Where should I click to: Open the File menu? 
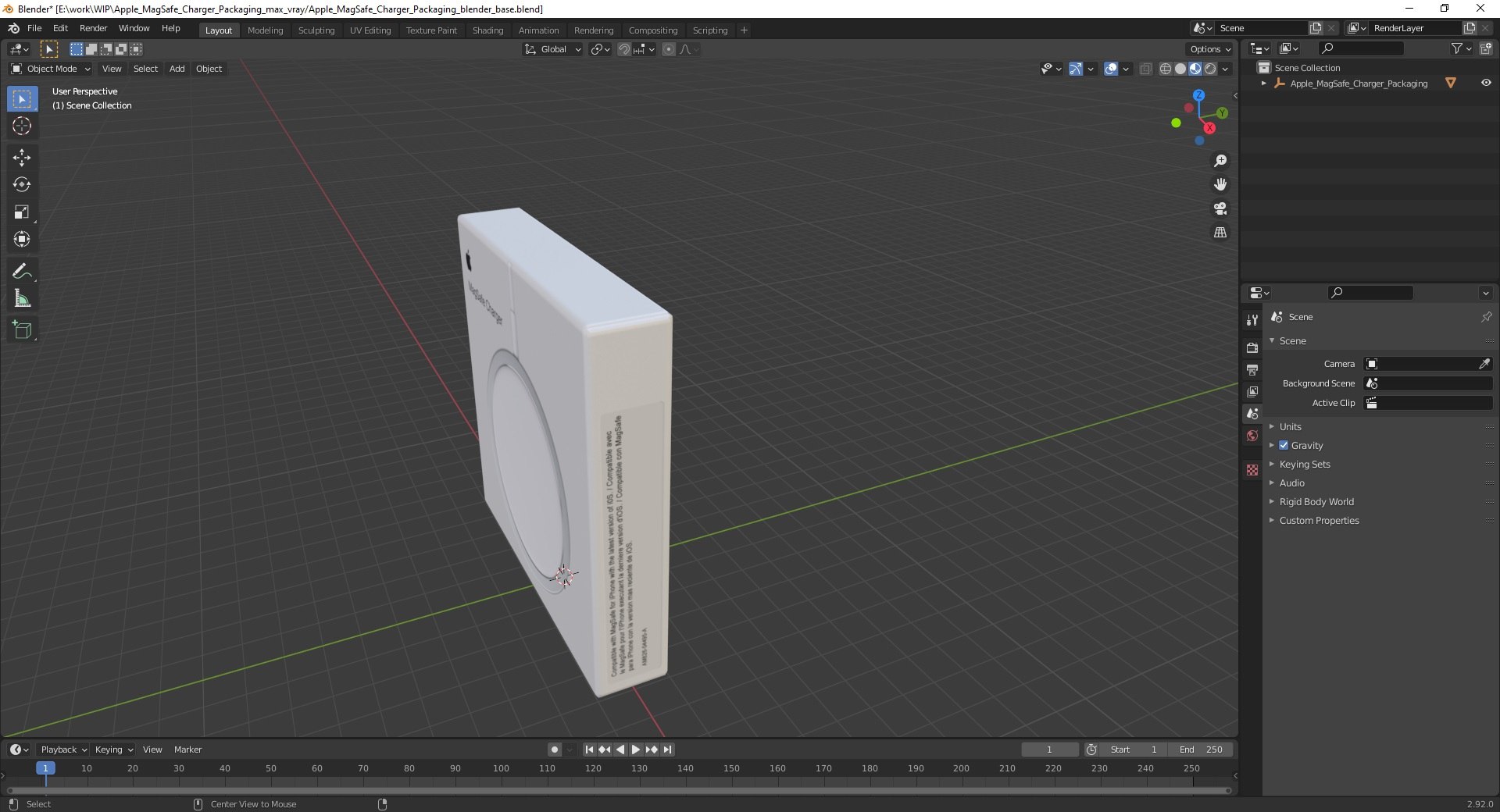pos(34,28)
